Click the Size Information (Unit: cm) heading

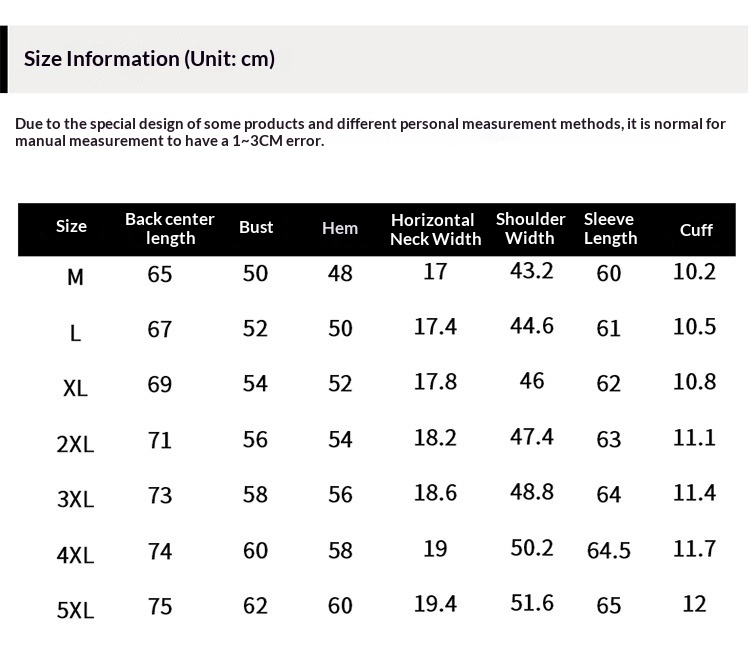[149, 59]
